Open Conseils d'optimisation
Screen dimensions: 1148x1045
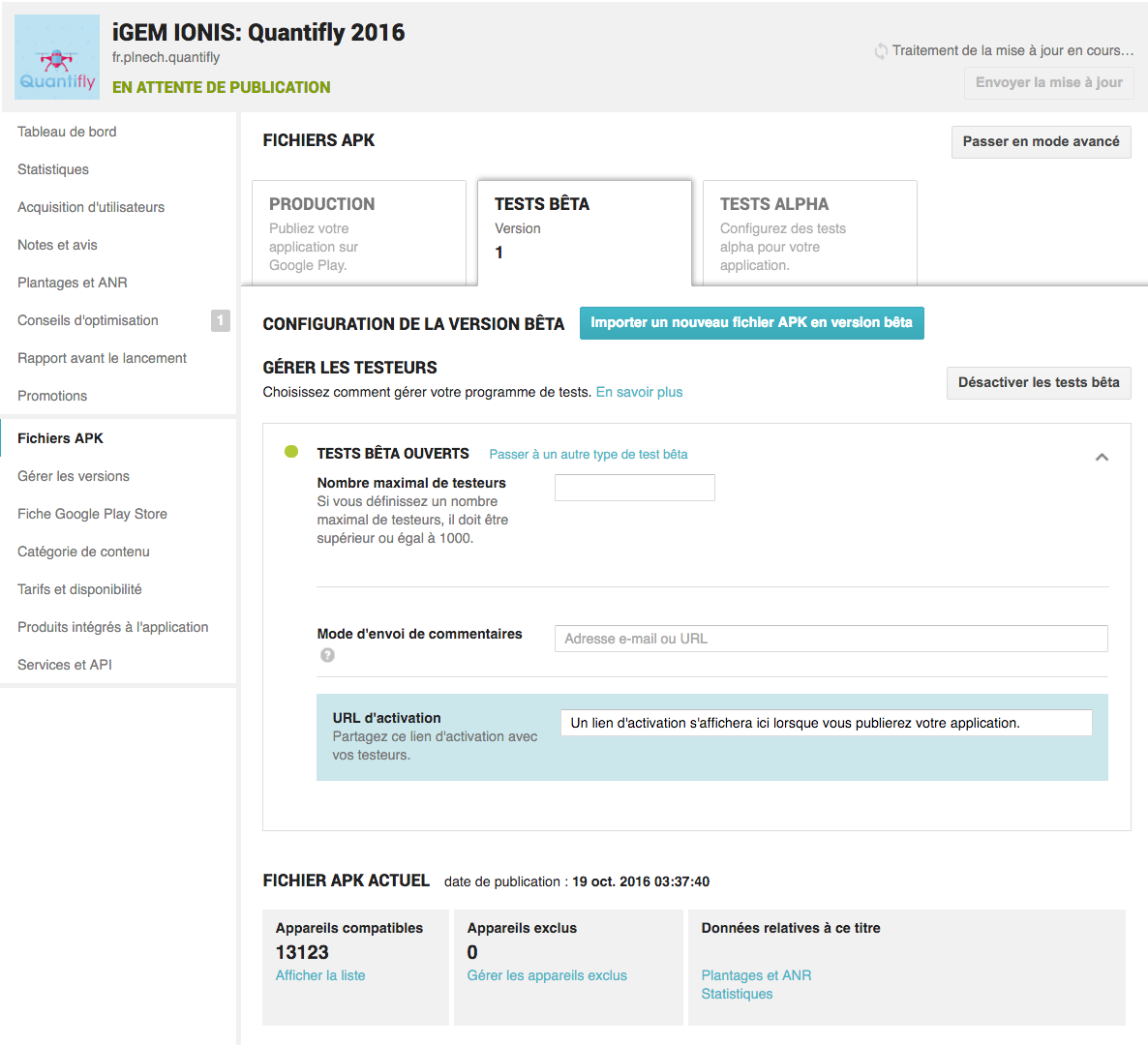tap(88, 320)
